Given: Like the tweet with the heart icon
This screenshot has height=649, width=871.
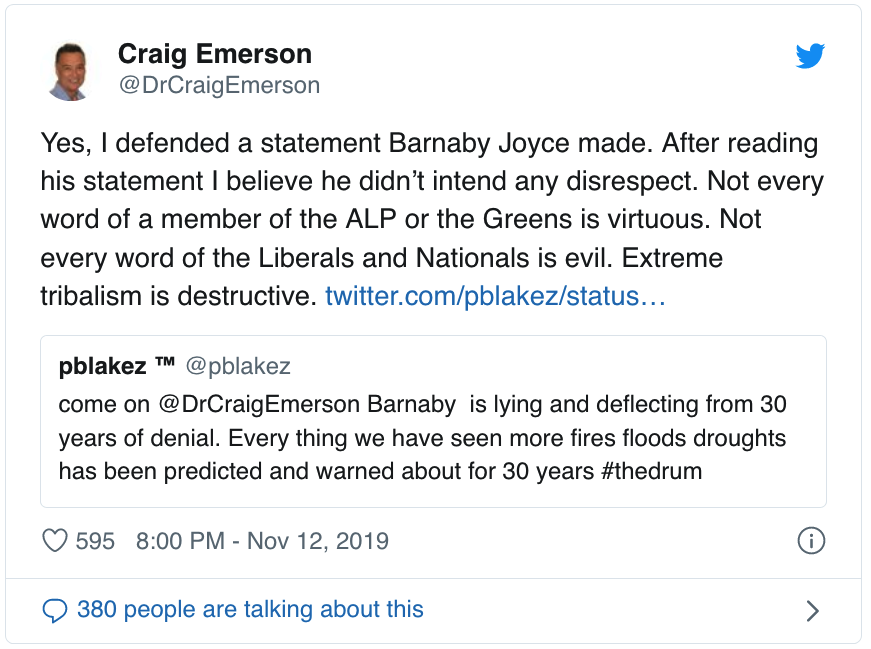Looking at the screenshot, I should point(54,542).
